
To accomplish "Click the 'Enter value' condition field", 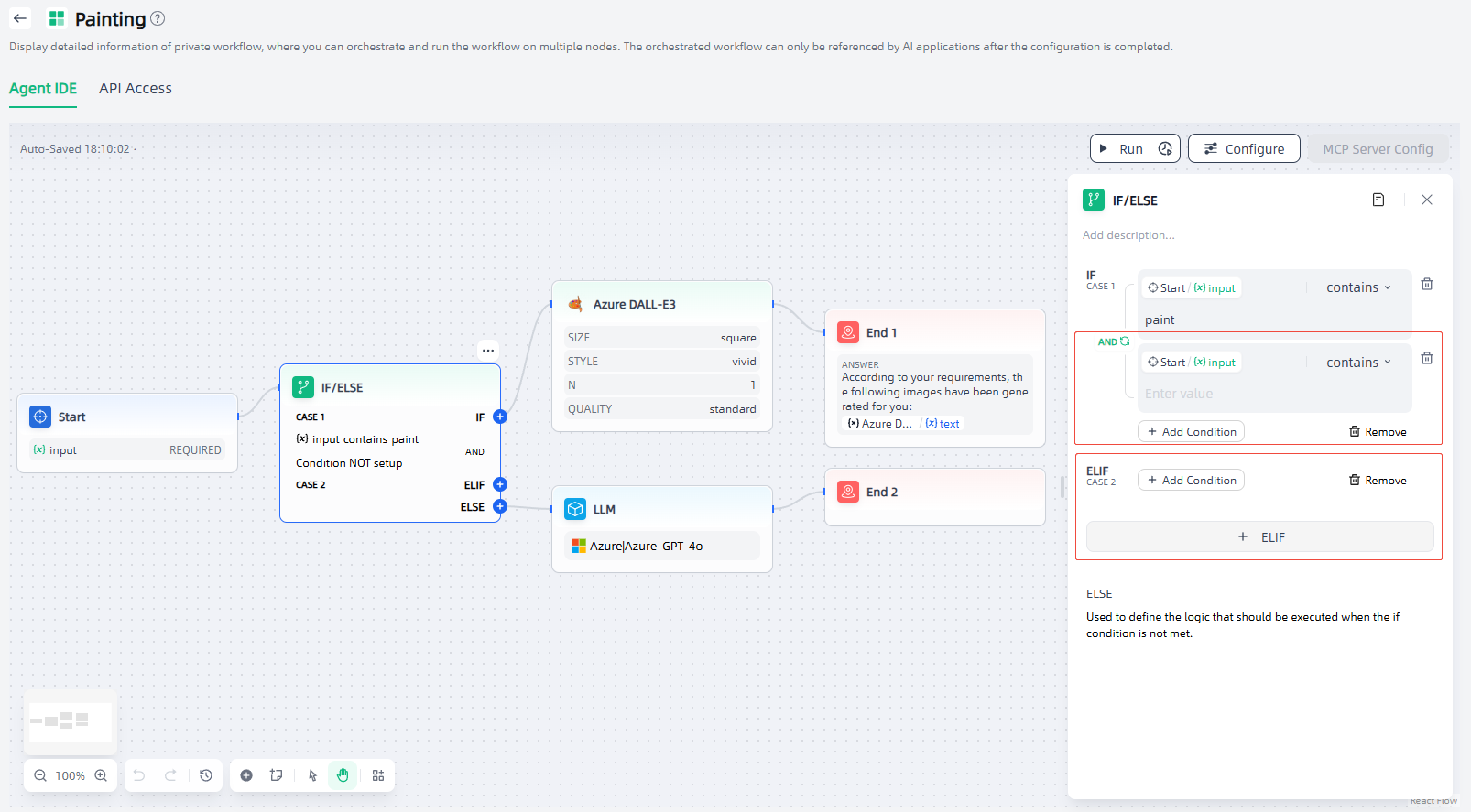I will coord(1264,394).
